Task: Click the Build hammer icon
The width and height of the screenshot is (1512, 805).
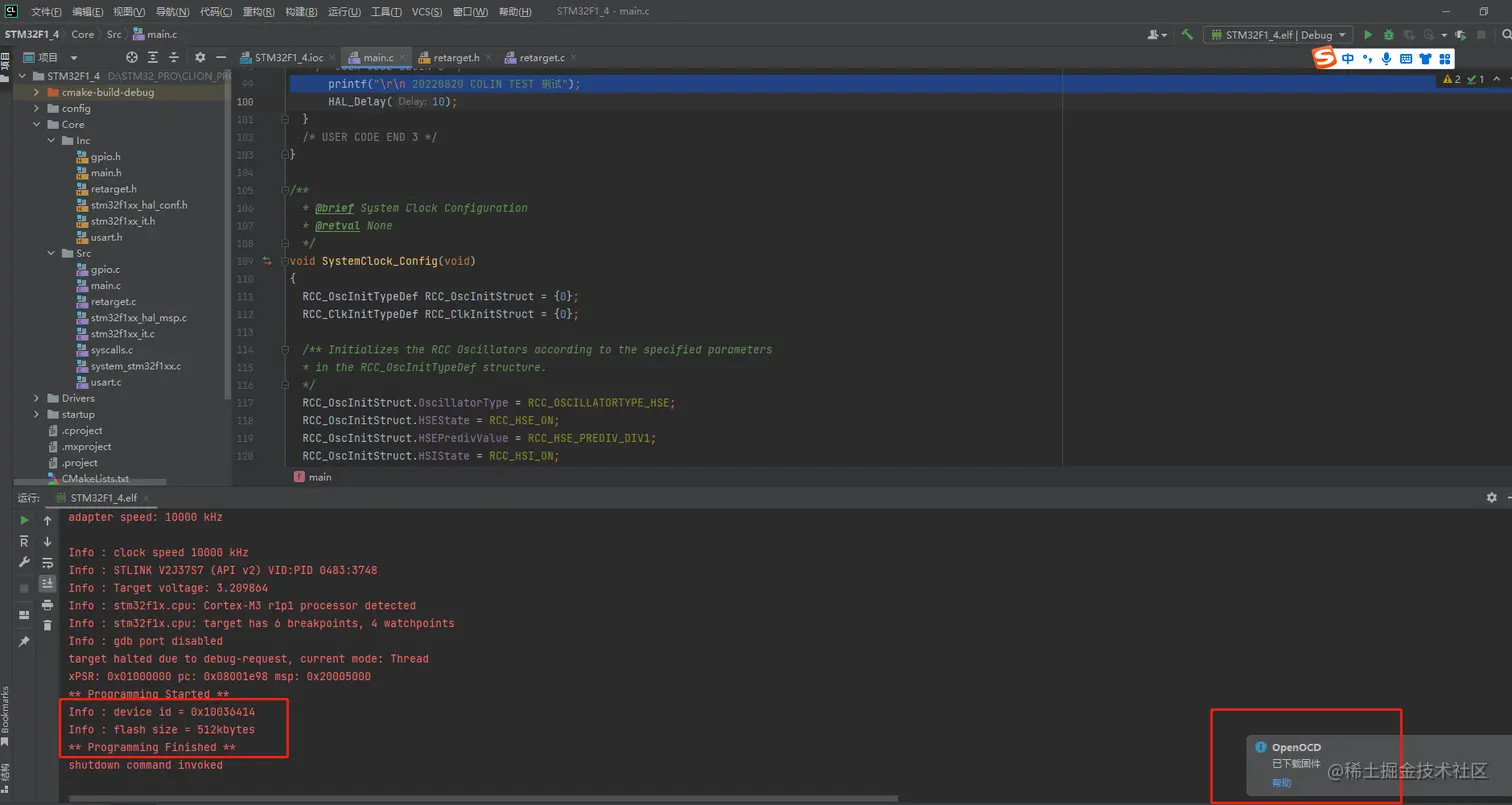Action: [1187, 35]
